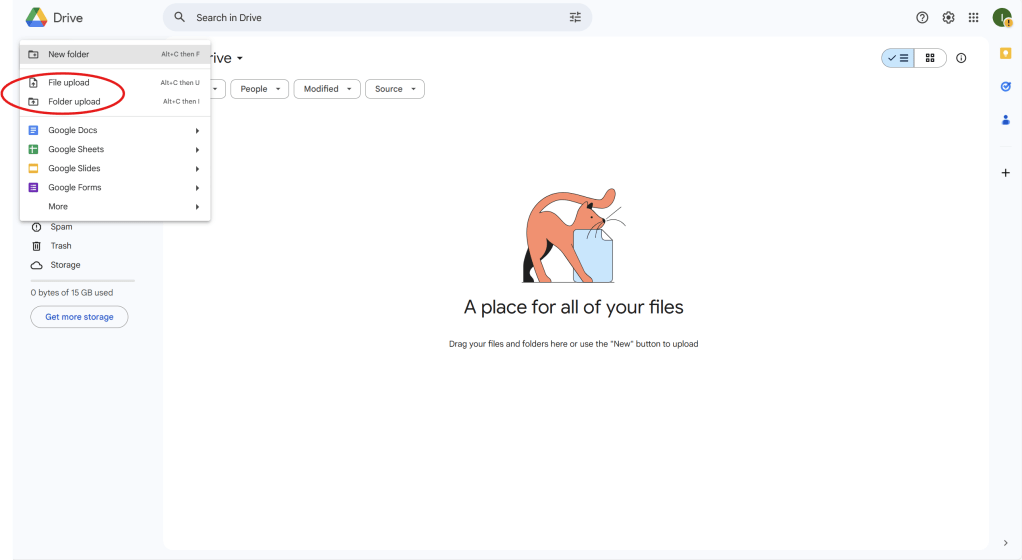Open Google Tasks in side panel
1022x560 pixels.
(x=1005, y=86)
